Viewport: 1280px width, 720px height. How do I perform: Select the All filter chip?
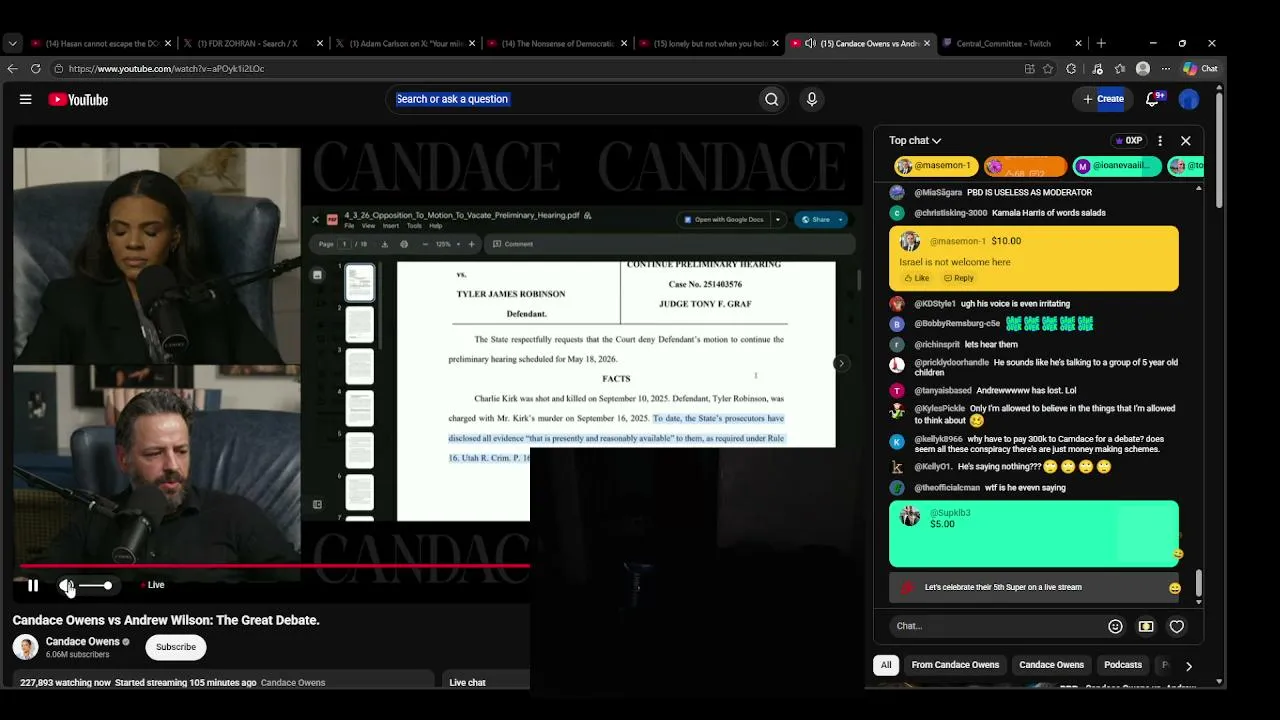pos(886,665)
